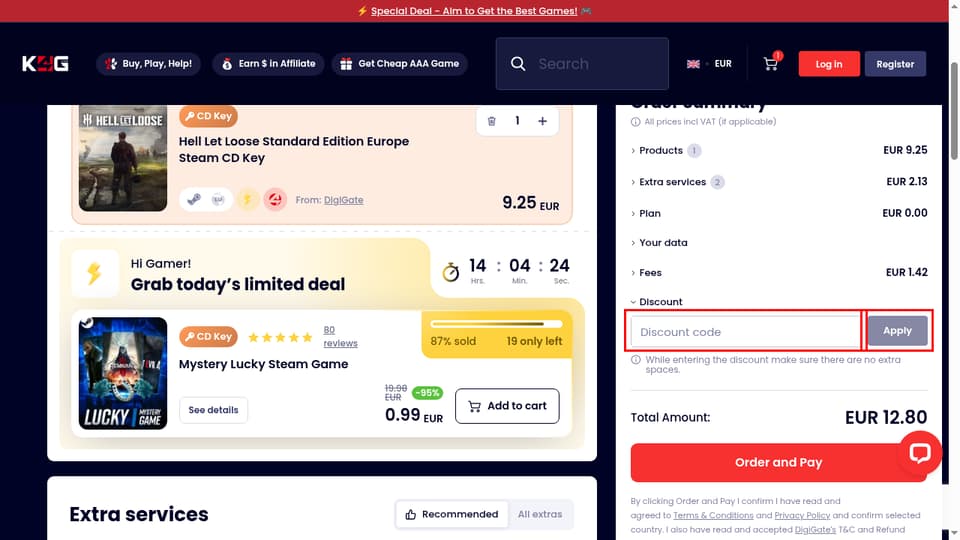
Task: Click the search magnifier icon
Action: point(518,64)
